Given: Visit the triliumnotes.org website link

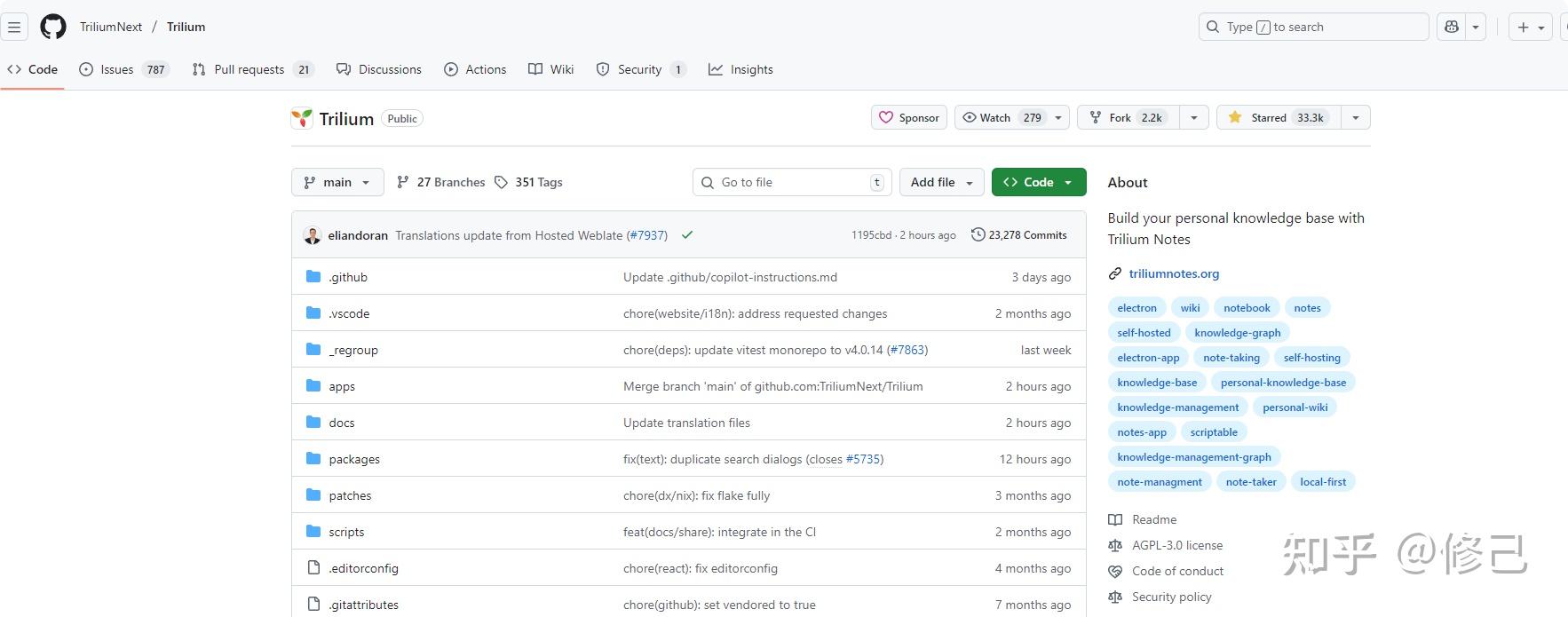Looking at the screenshot, I should [x=1174, y=273].
